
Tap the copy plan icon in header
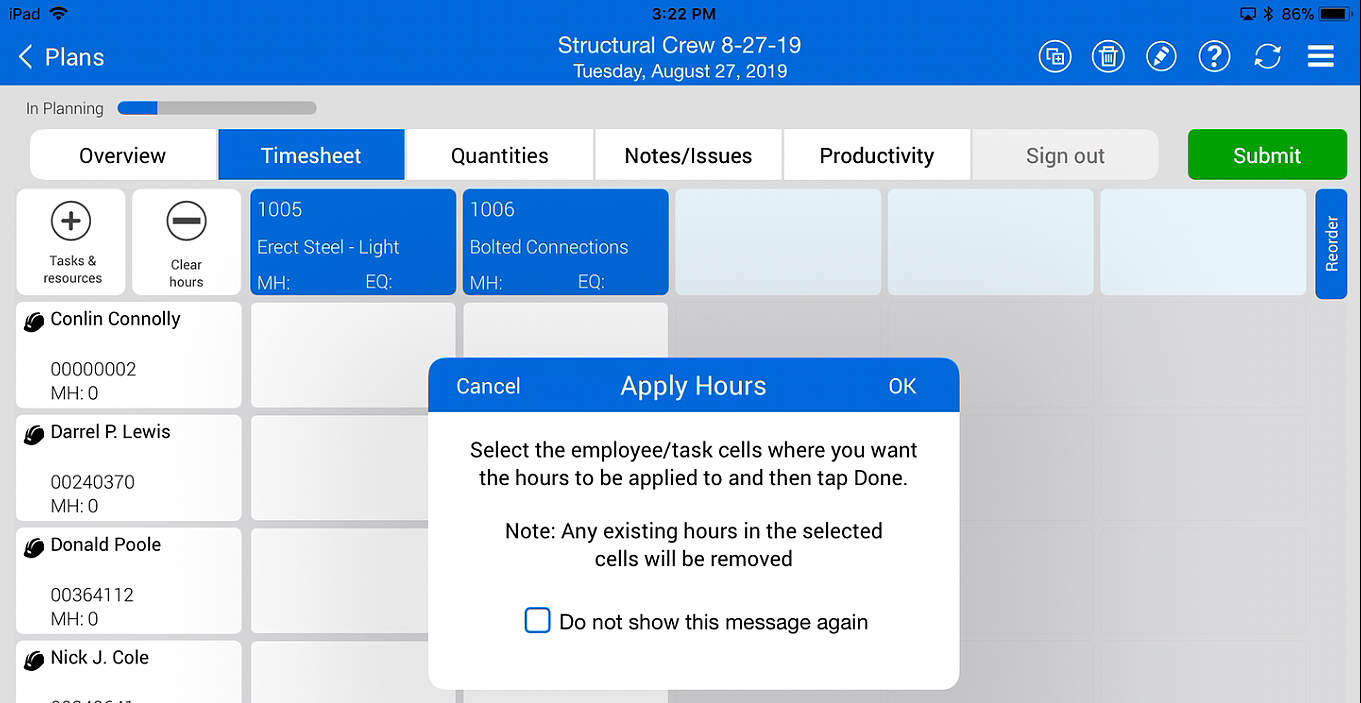click(x=1054, y=56)
